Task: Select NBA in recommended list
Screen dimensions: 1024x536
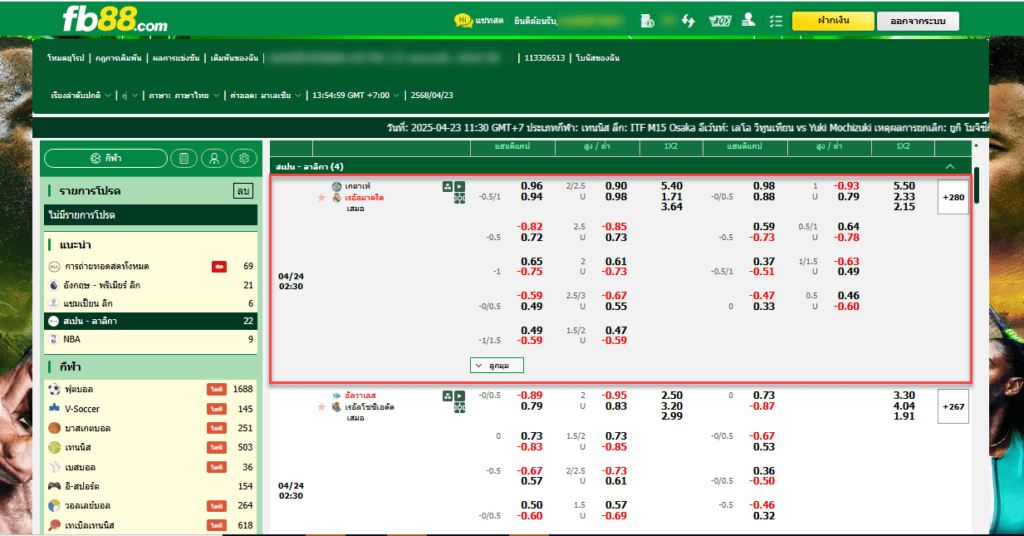Action: [151, 339]
